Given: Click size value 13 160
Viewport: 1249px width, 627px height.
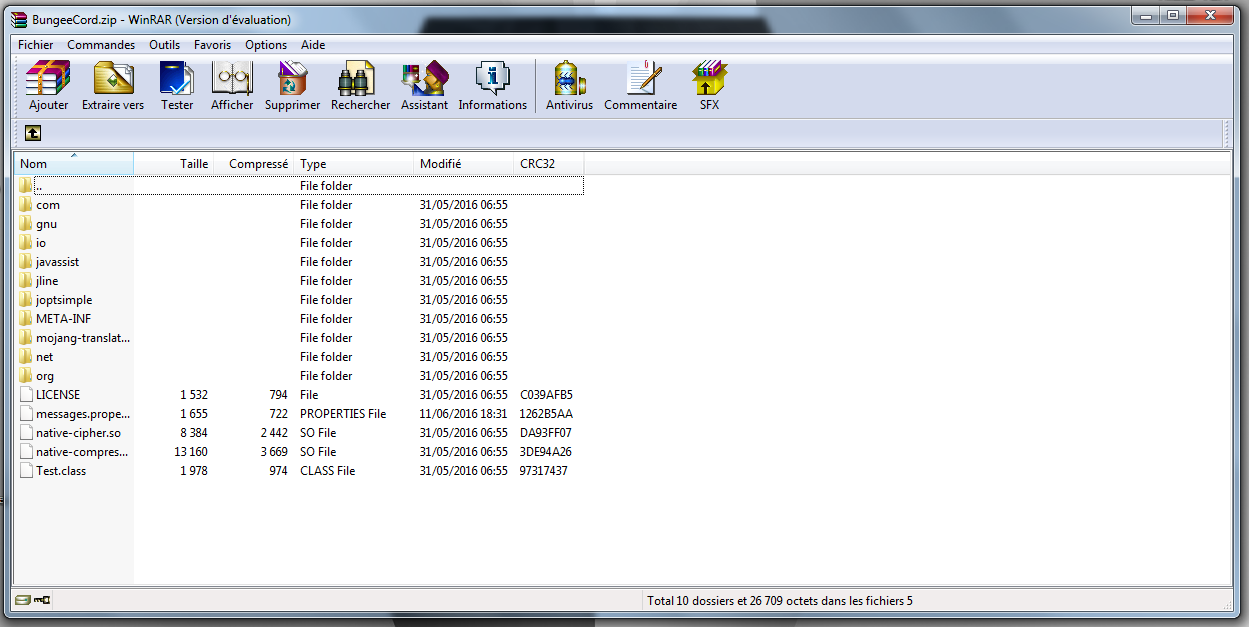Looking at the screenshot, I should [191, 451].
